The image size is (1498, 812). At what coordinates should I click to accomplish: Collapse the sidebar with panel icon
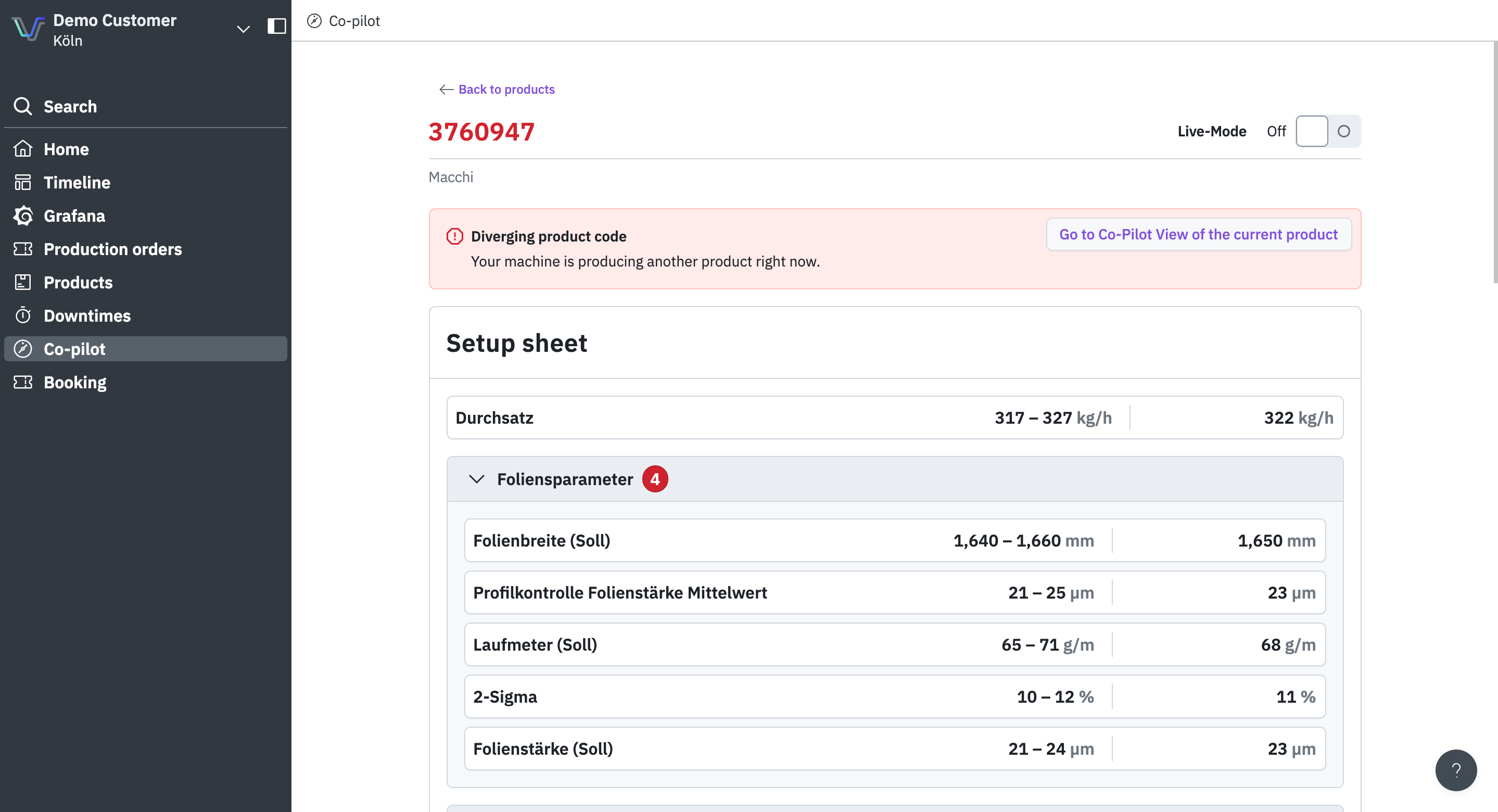click(277, 26)
